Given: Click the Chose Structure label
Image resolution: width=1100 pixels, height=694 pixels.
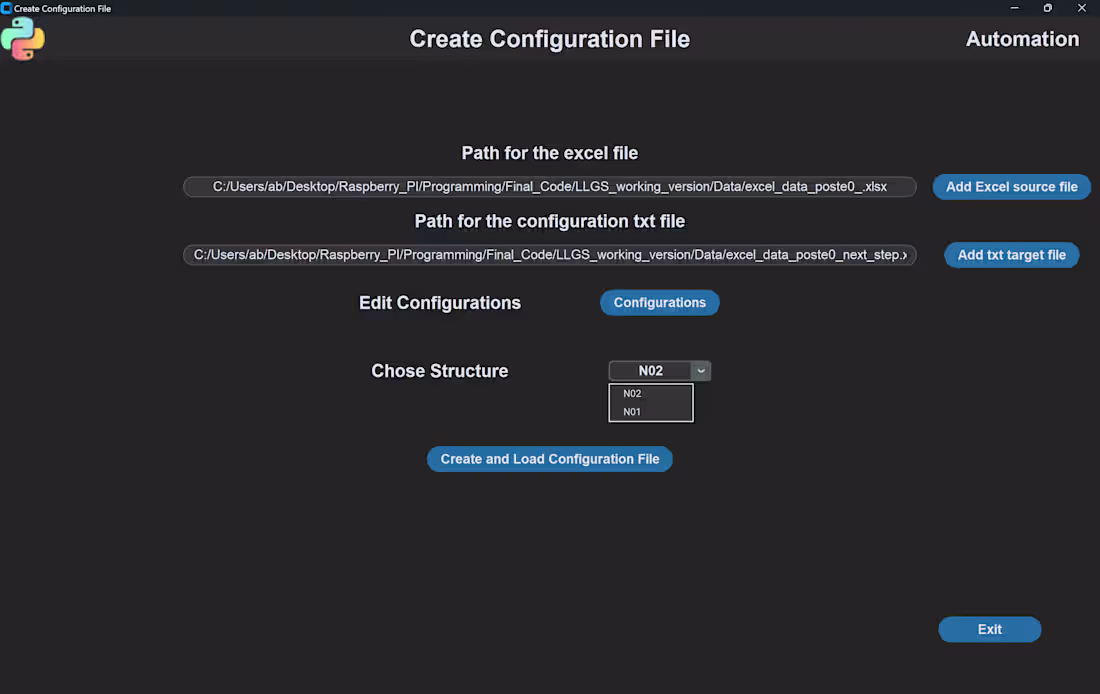Looking at the screenshot, I should tap(440, 370).
